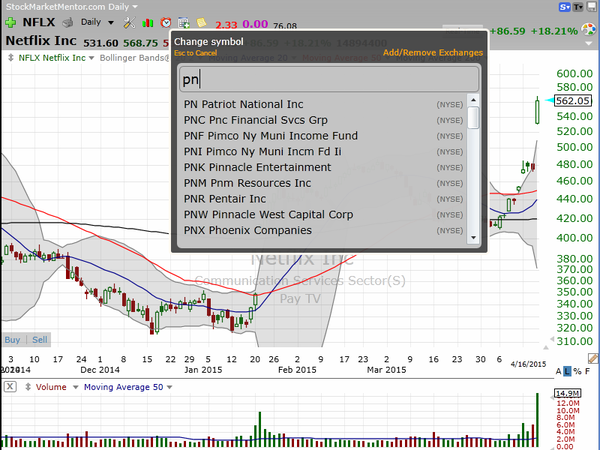Open the alarm clock alert icon
This screenshot has height=450, width=600.
pyautogui.click(x=166, y=23)
